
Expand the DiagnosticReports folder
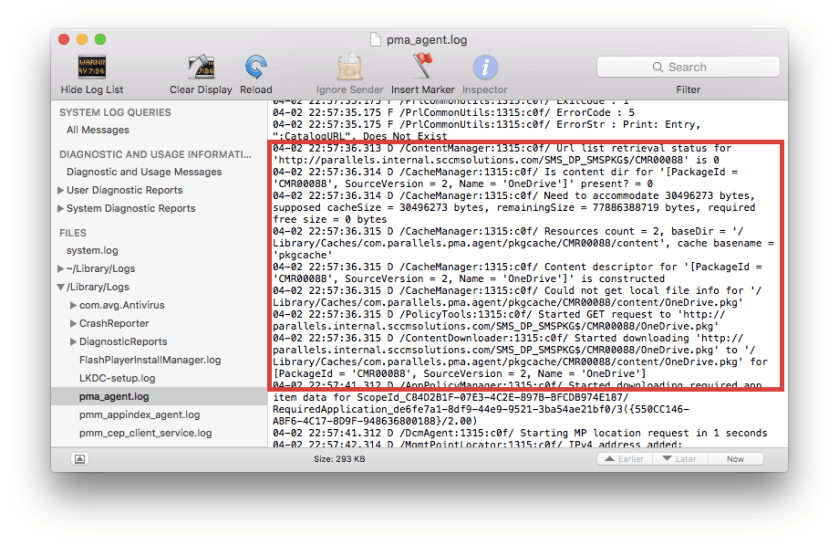(73, 341)
